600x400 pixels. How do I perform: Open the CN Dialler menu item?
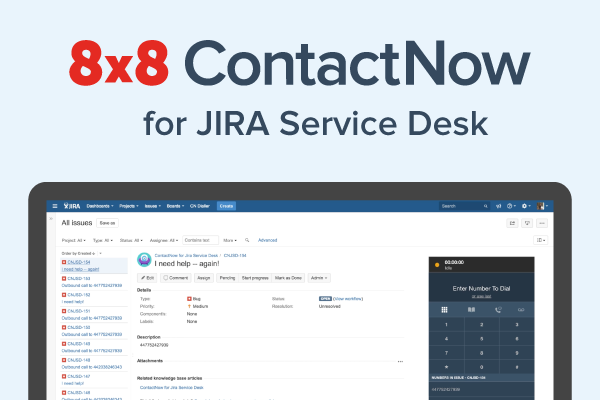[200, 206]
